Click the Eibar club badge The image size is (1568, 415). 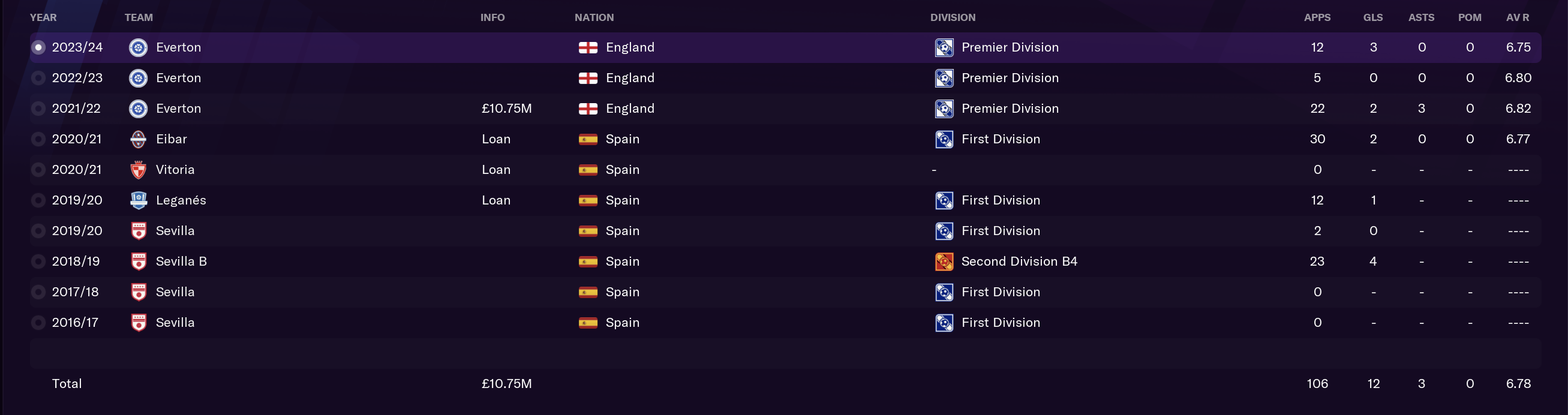pyautogui.click(x=138, y=139)
